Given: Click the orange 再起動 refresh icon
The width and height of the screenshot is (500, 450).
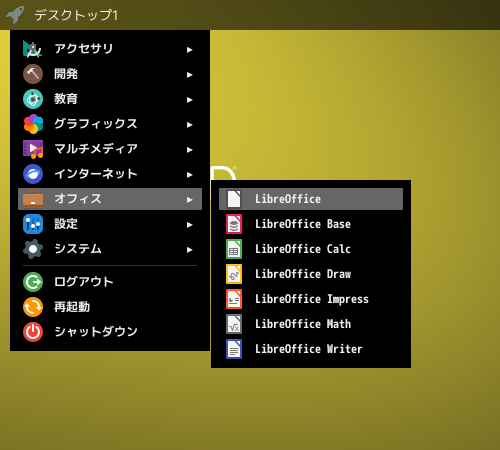Looking at the screenshot, I should coord(33,307).
